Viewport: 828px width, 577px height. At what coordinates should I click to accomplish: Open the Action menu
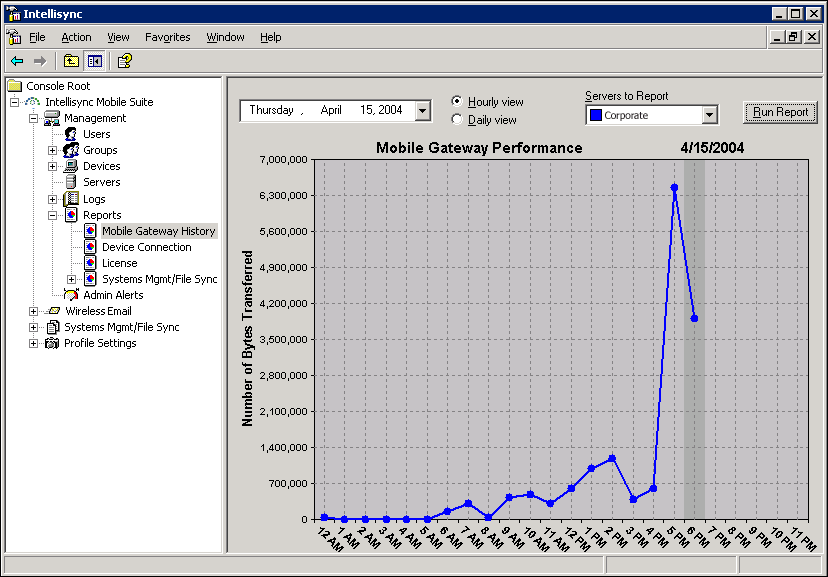click(x=76, y=37)
